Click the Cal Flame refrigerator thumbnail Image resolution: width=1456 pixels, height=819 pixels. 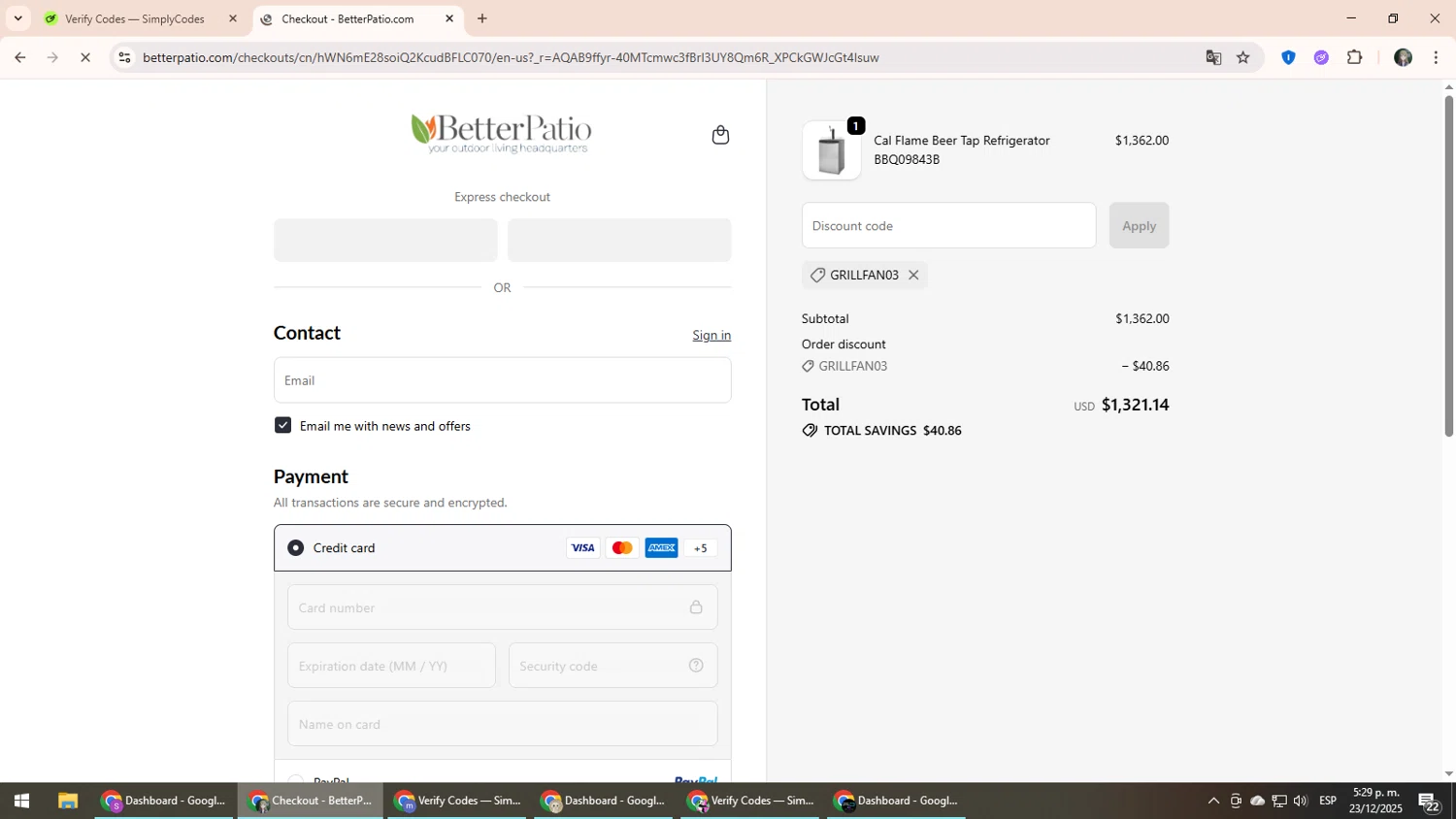click(832, 151)
